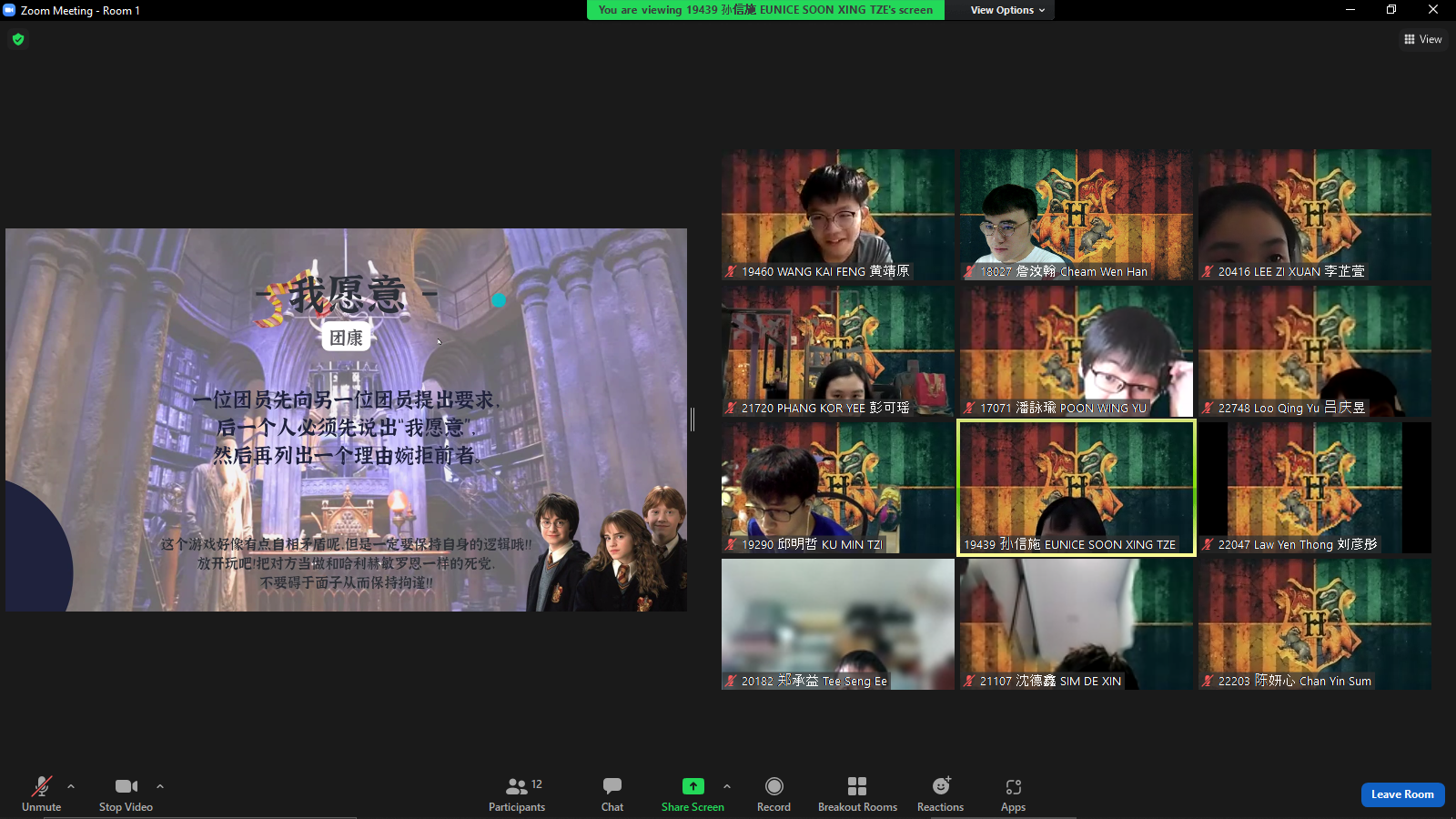Click the shared screen divider handle
1456x819 pixels.
coord(693,420)
